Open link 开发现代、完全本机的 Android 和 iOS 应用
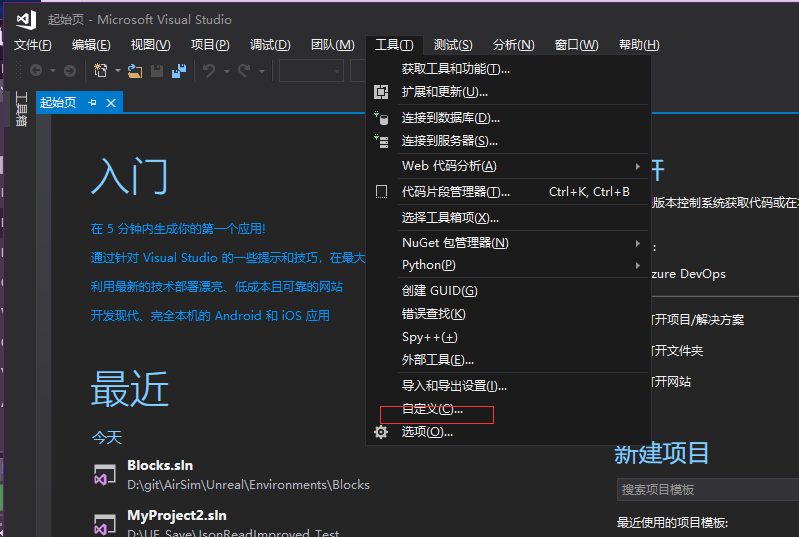This screenshot has width=799, height=537. click(210, 316)
